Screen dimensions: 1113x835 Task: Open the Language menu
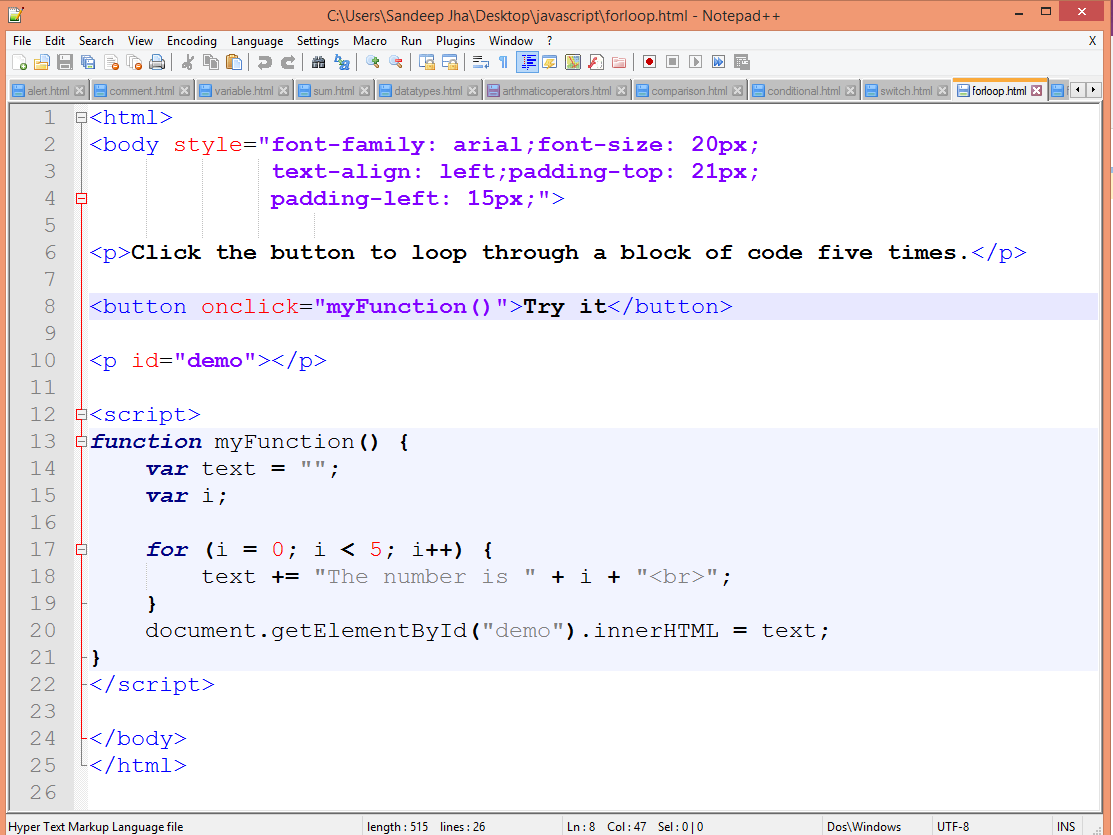pos(257,41)
